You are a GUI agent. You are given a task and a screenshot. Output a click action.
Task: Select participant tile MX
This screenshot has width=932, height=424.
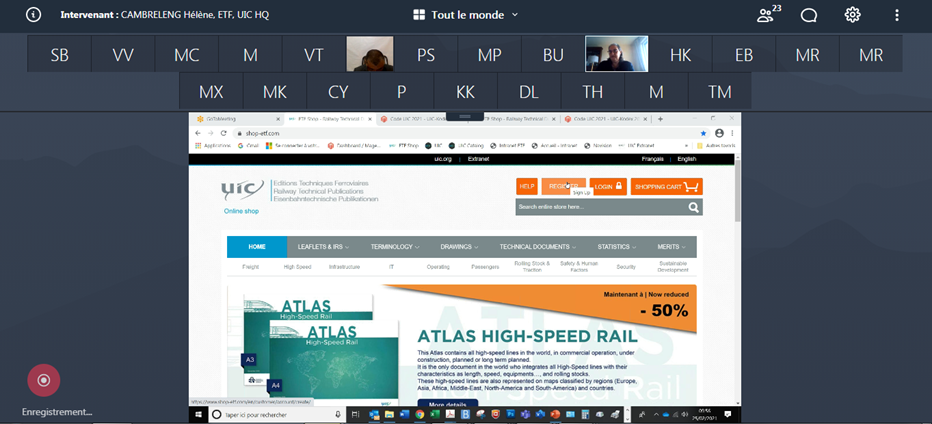click(211, 92)
